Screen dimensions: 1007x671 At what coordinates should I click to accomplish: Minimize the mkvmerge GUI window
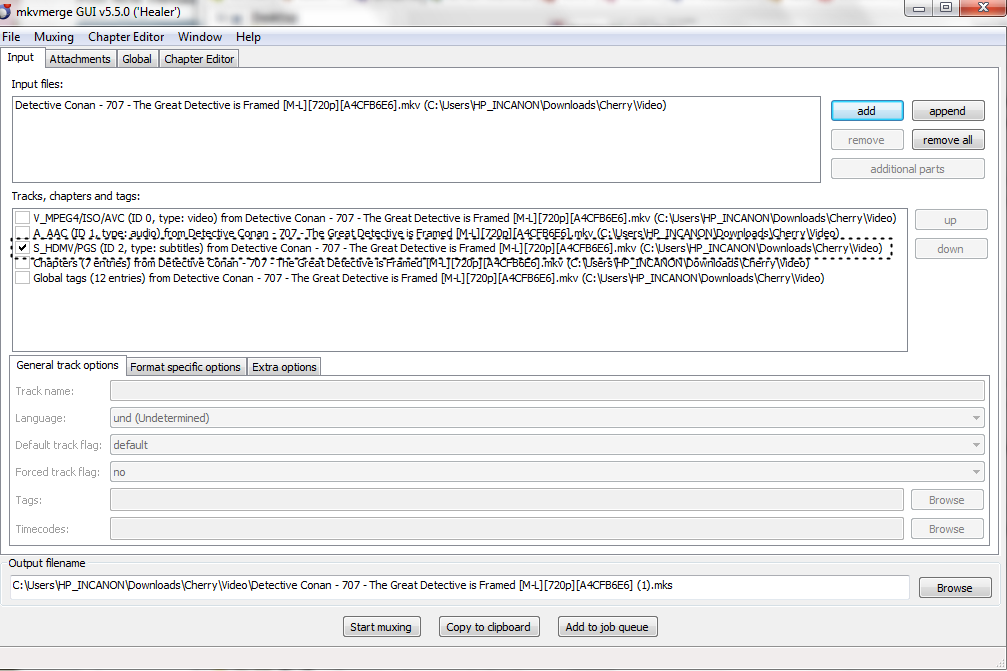(919, 8)
